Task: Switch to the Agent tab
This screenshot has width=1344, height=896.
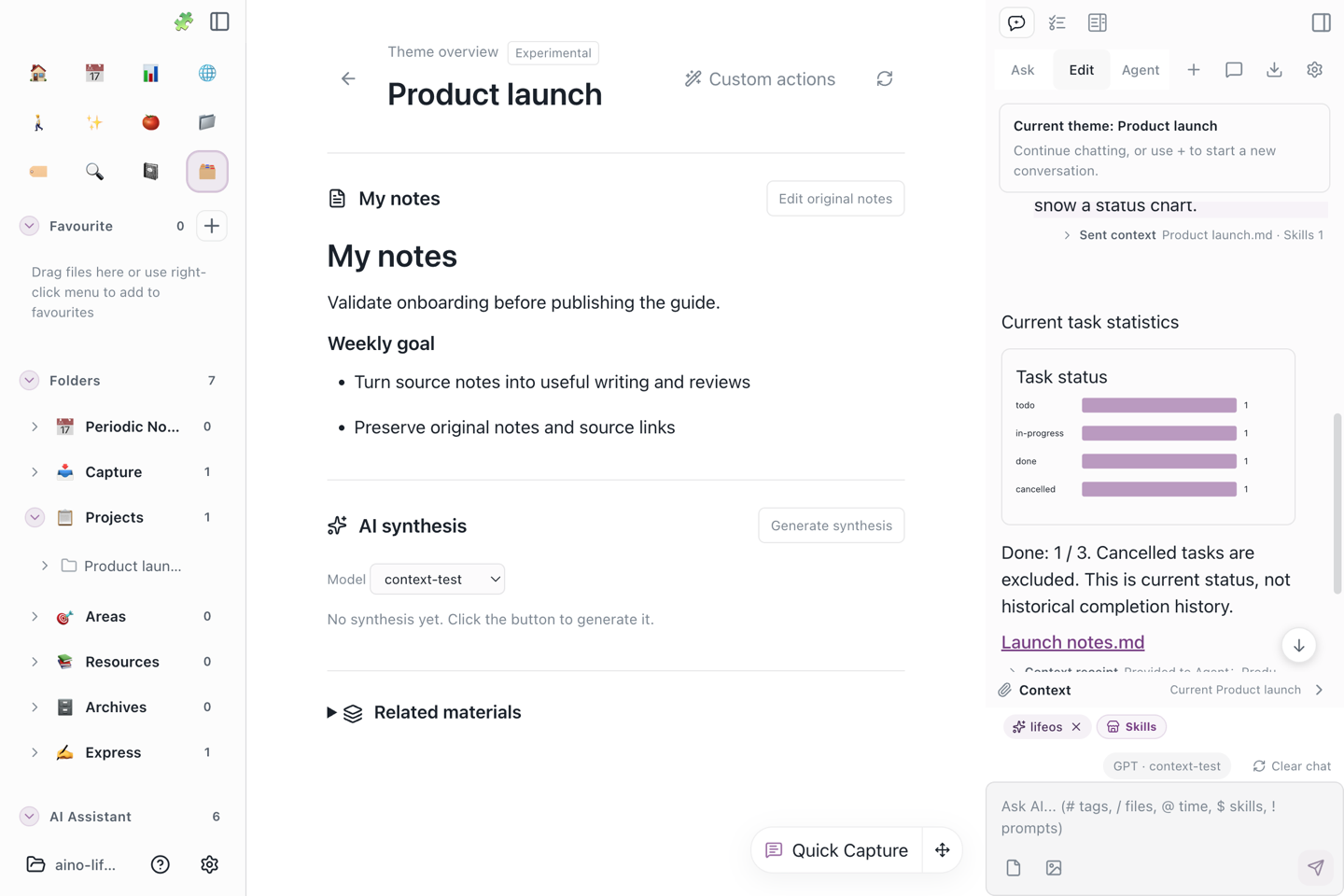Action: 1140,70
